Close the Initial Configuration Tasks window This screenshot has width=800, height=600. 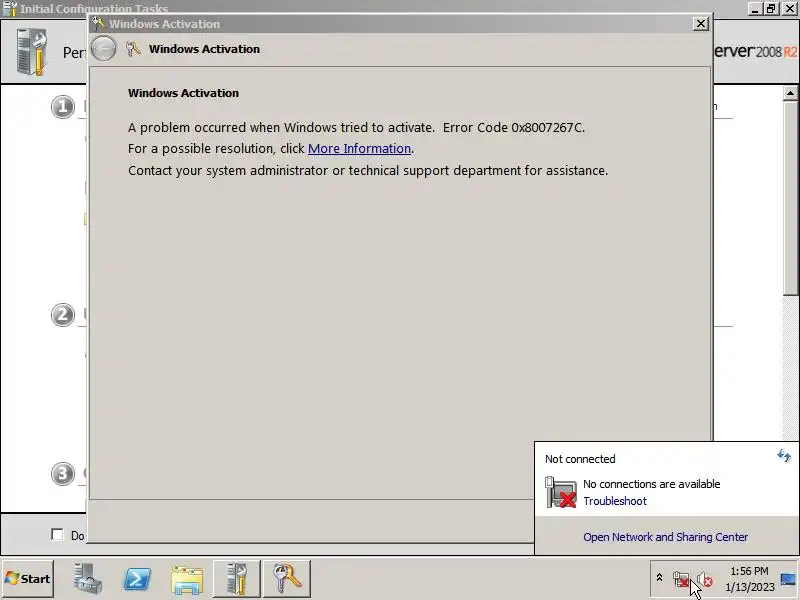[x=789, y=8]
